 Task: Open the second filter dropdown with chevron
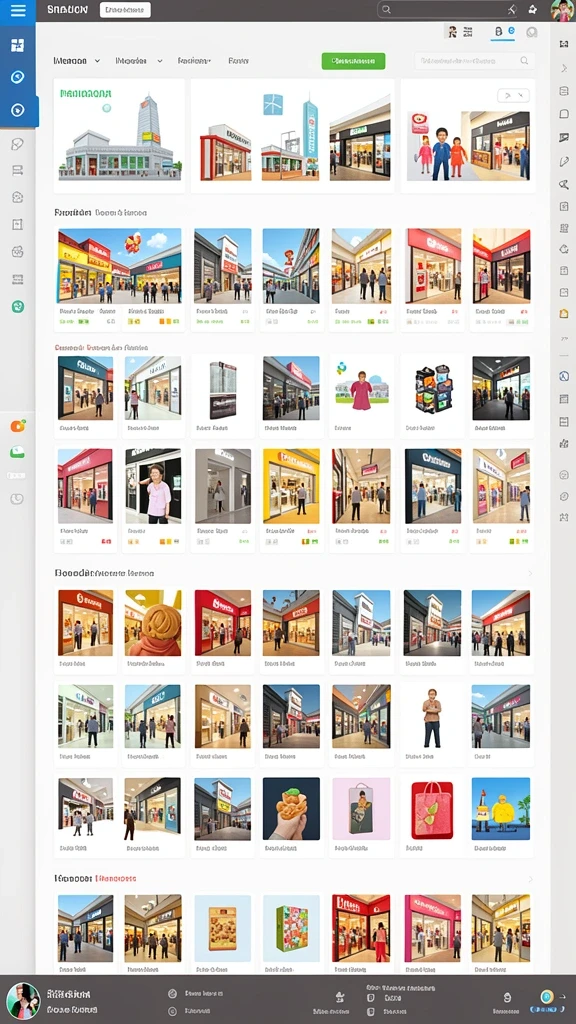pos(139,61)
